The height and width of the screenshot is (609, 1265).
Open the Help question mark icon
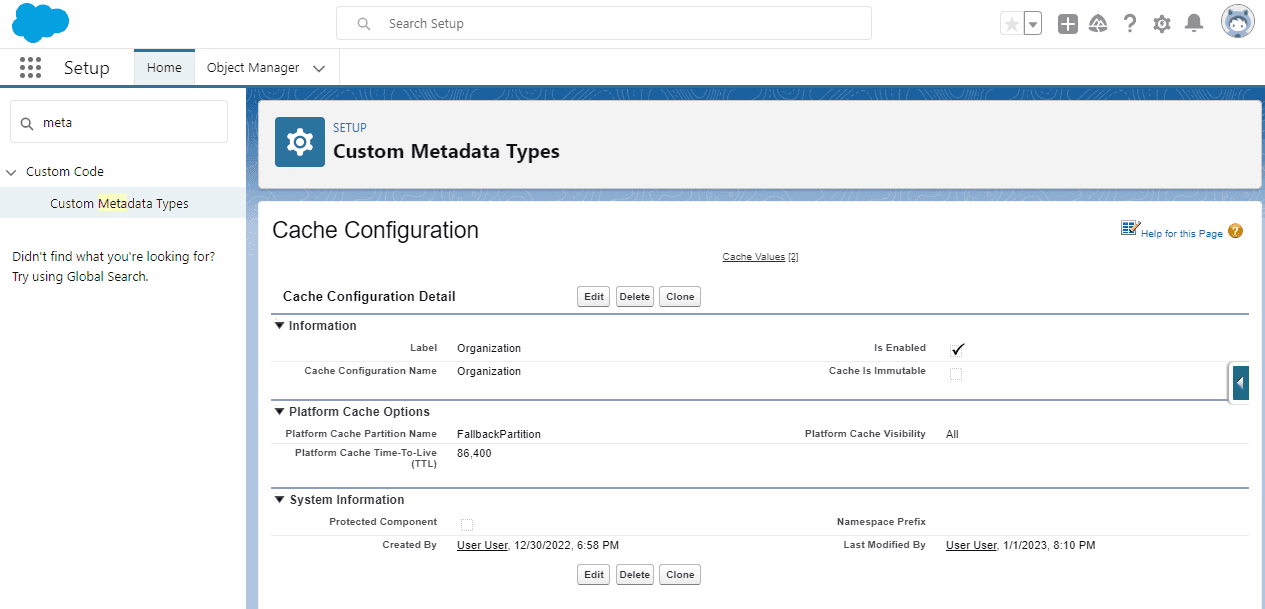click(x=1130, y=24)
